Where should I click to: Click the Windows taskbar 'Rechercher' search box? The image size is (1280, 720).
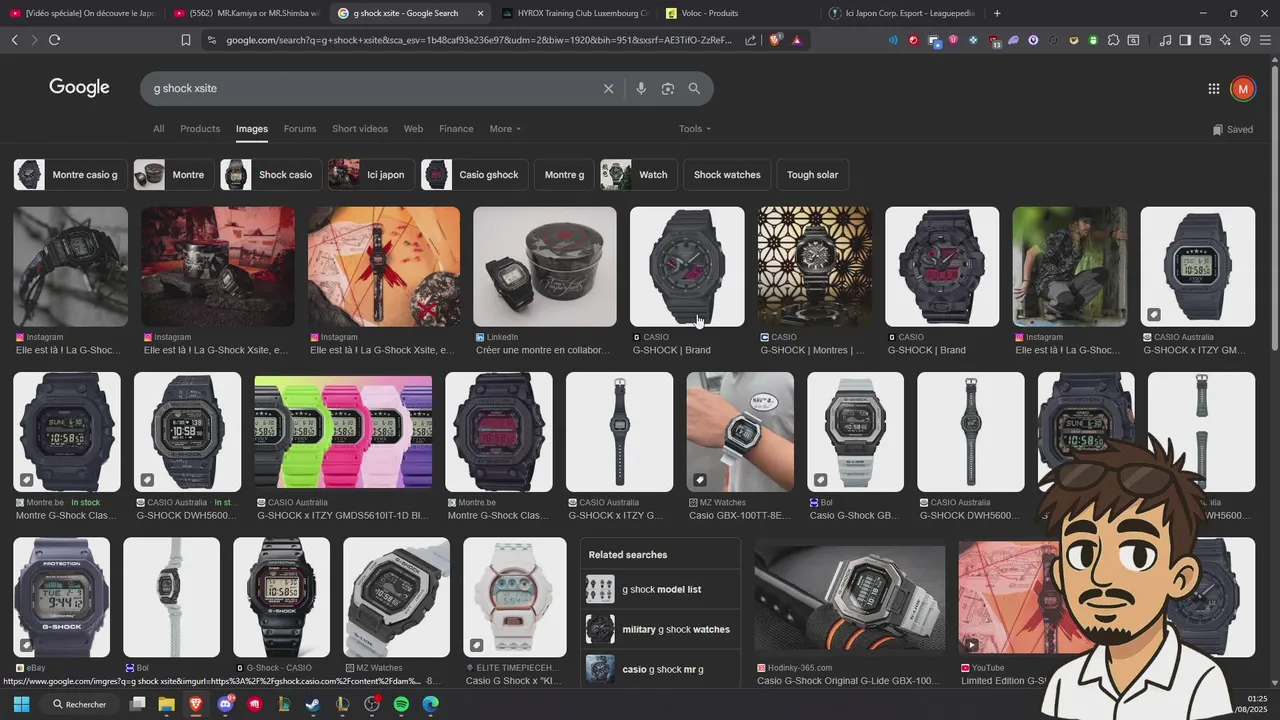tap(80, 704)
